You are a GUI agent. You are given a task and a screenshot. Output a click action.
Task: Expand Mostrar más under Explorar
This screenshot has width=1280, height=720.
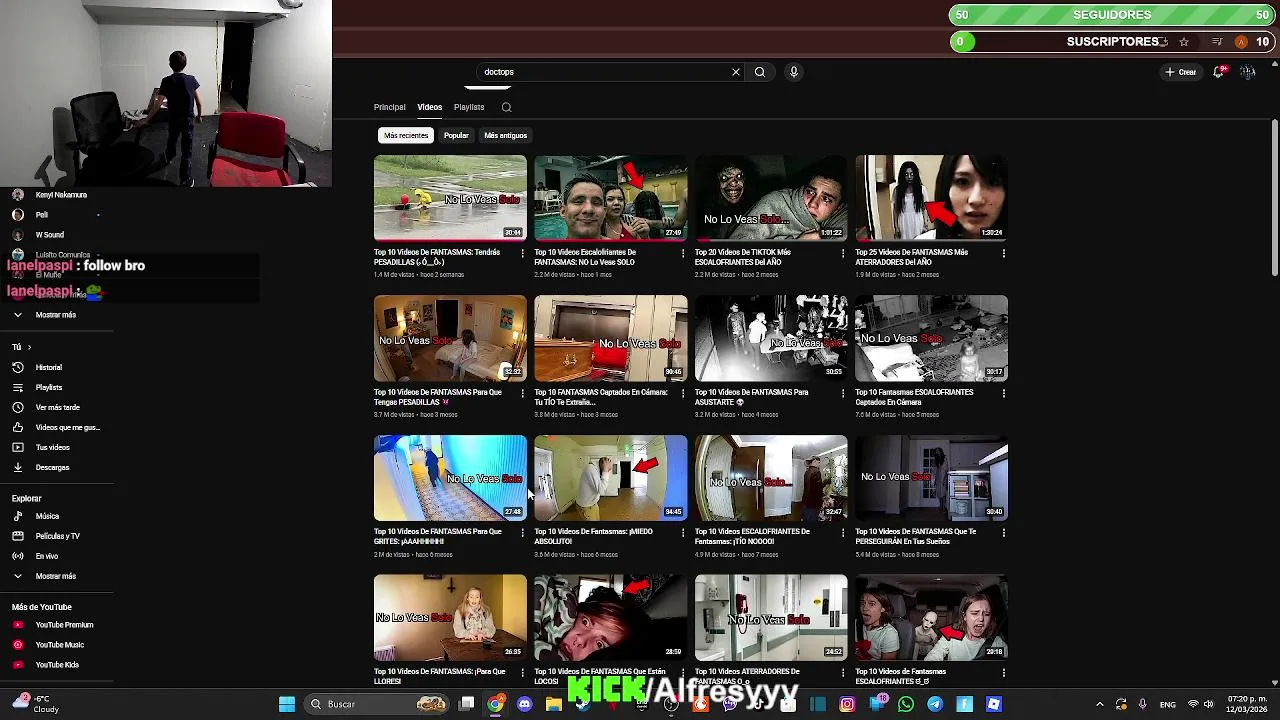[x=56, y=576]
